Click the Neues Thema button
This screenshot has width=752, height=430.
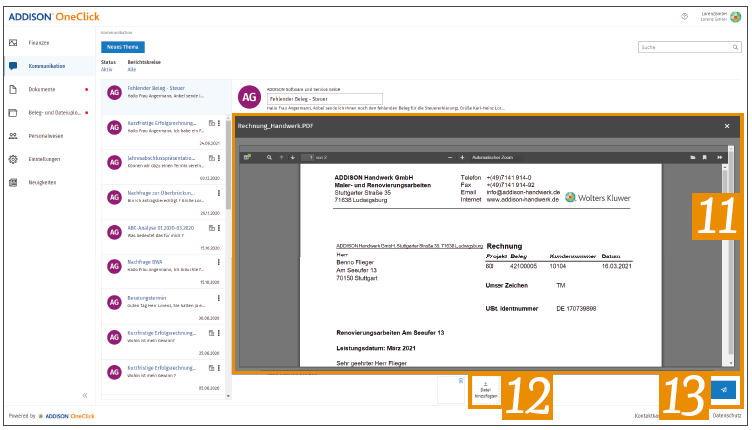tap(123, 47)
